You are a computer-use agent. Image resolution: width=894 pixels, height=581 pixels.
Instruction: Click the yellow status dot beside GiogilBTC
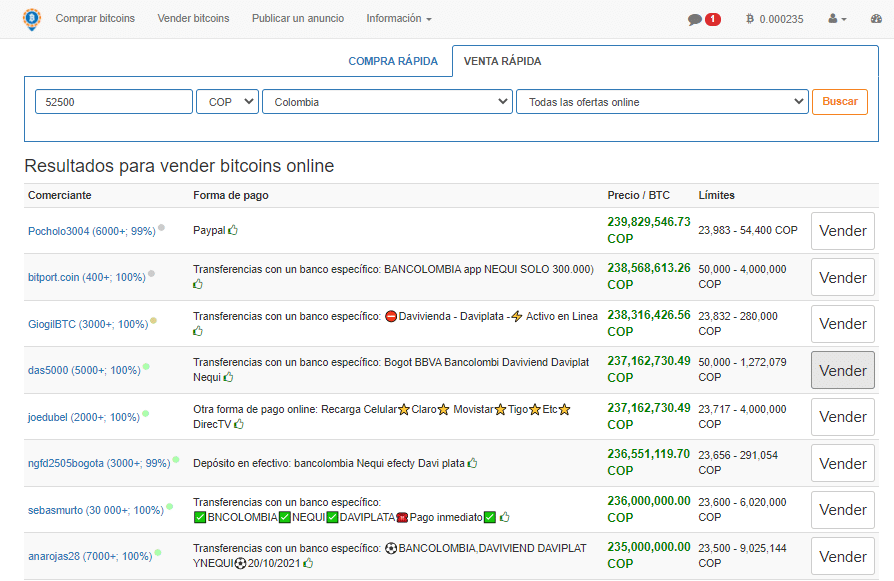tap(153, 320)
